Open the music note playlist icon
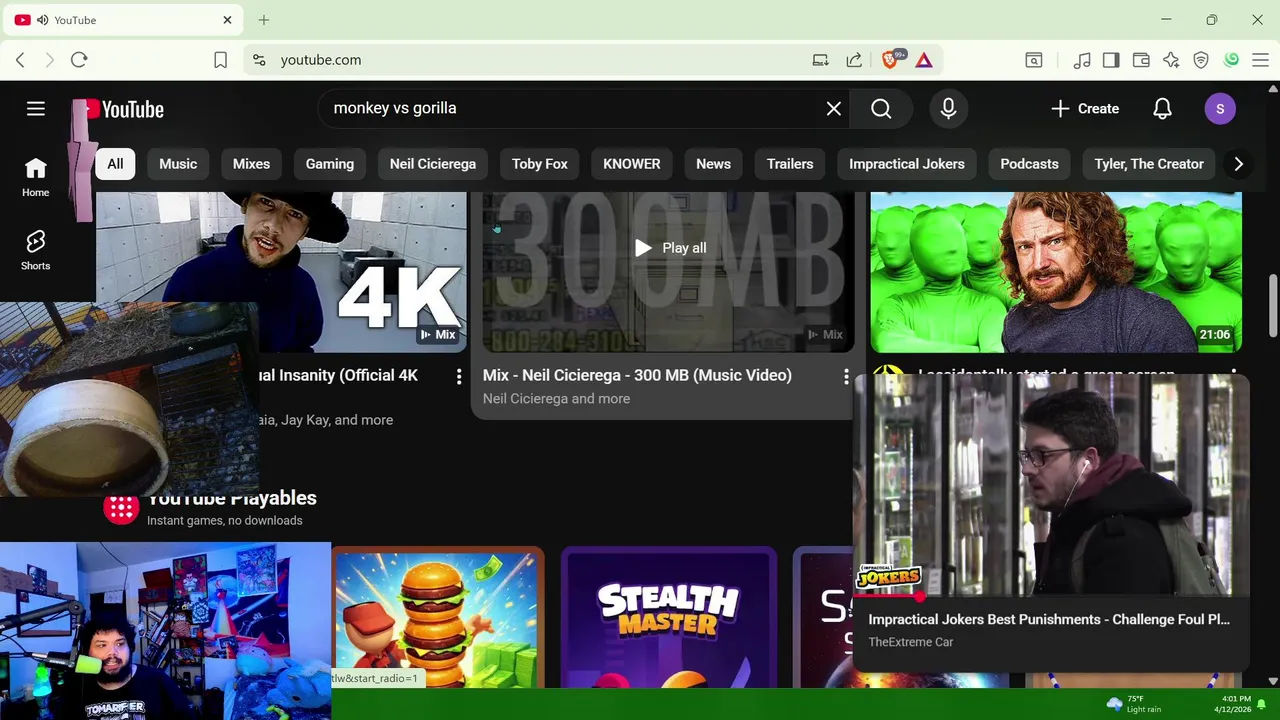Screen dimensions: 1280x720 (1081, 60)
